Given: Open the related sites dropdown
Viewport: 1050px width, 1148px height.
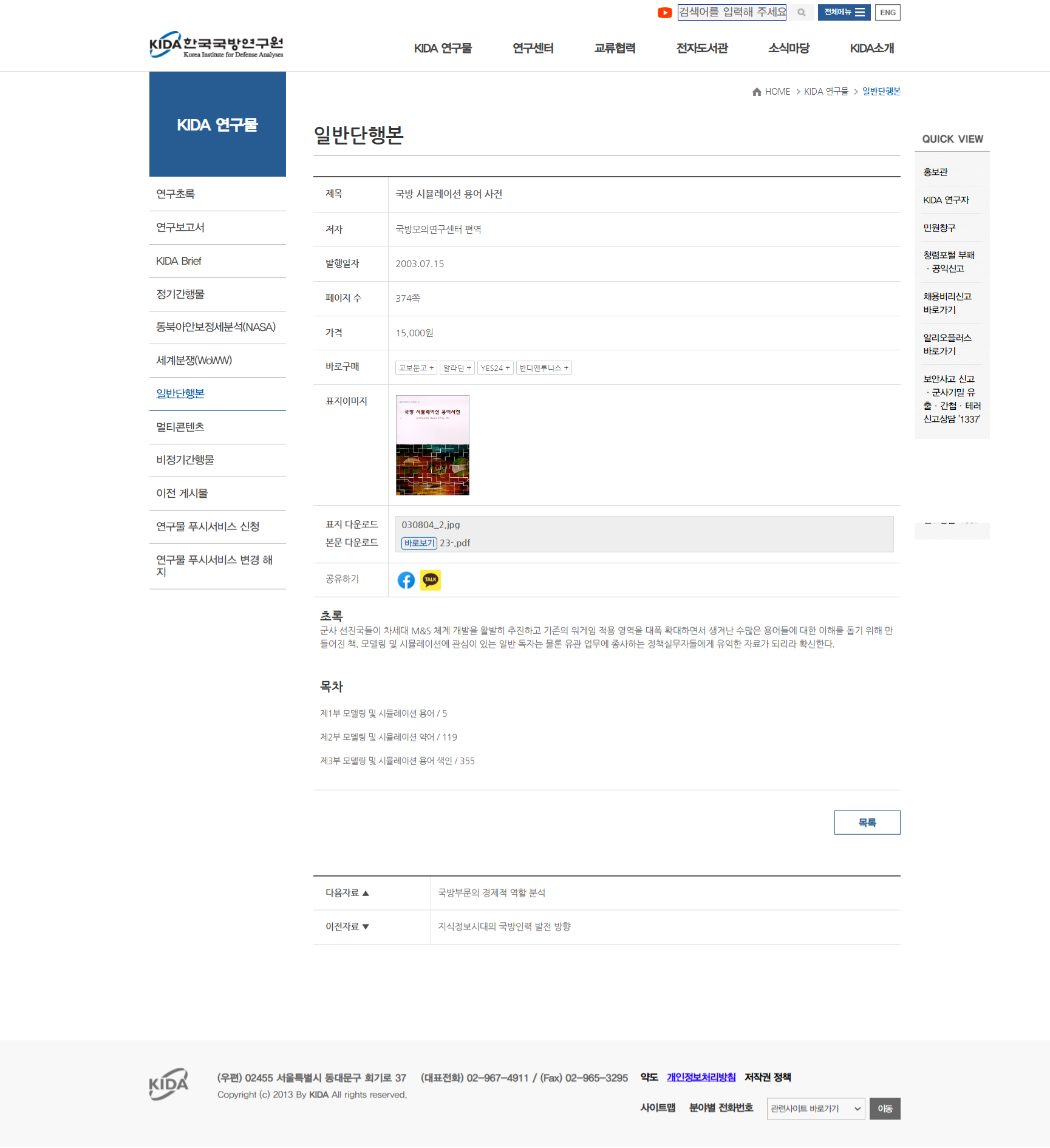Looking at the screenshot, I should click(815, 1109).
